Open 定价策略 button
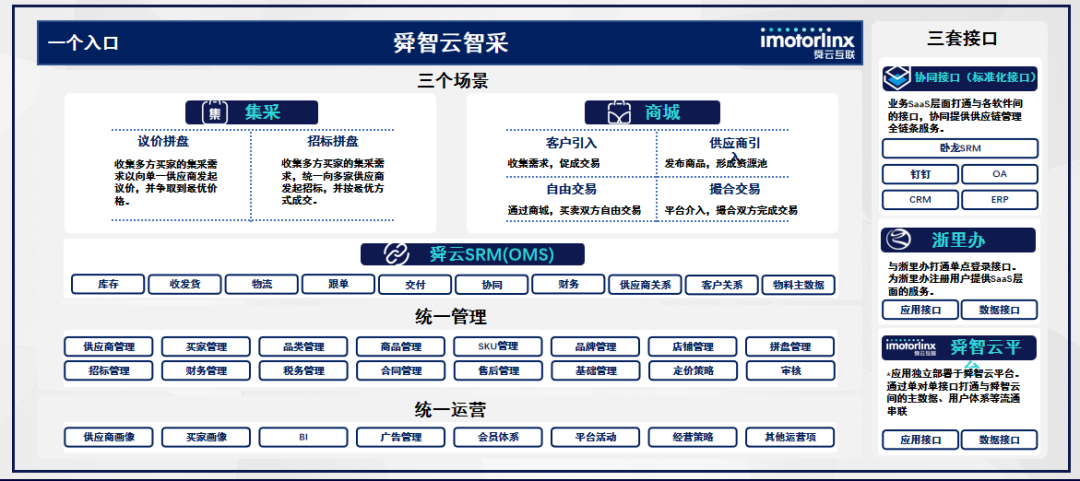Viewport: 1080px width, 481px height. tap(692, 371)
